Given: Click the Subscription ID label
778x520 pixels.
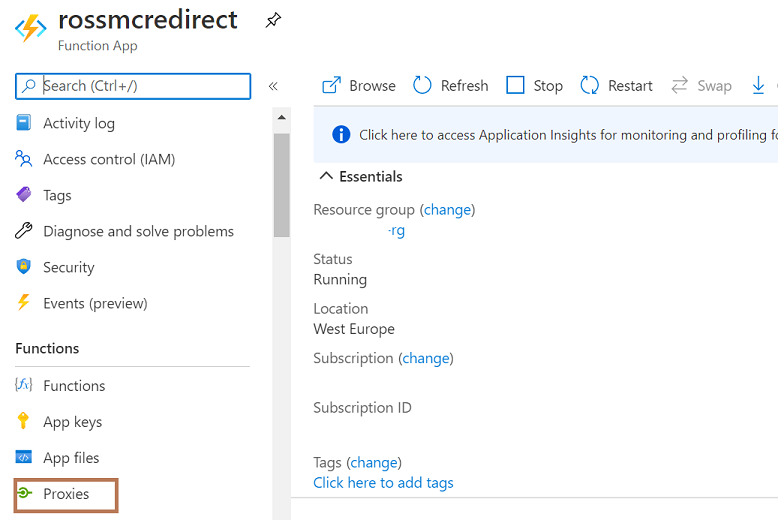Looking at the screenshot, I should pos(362,408).
